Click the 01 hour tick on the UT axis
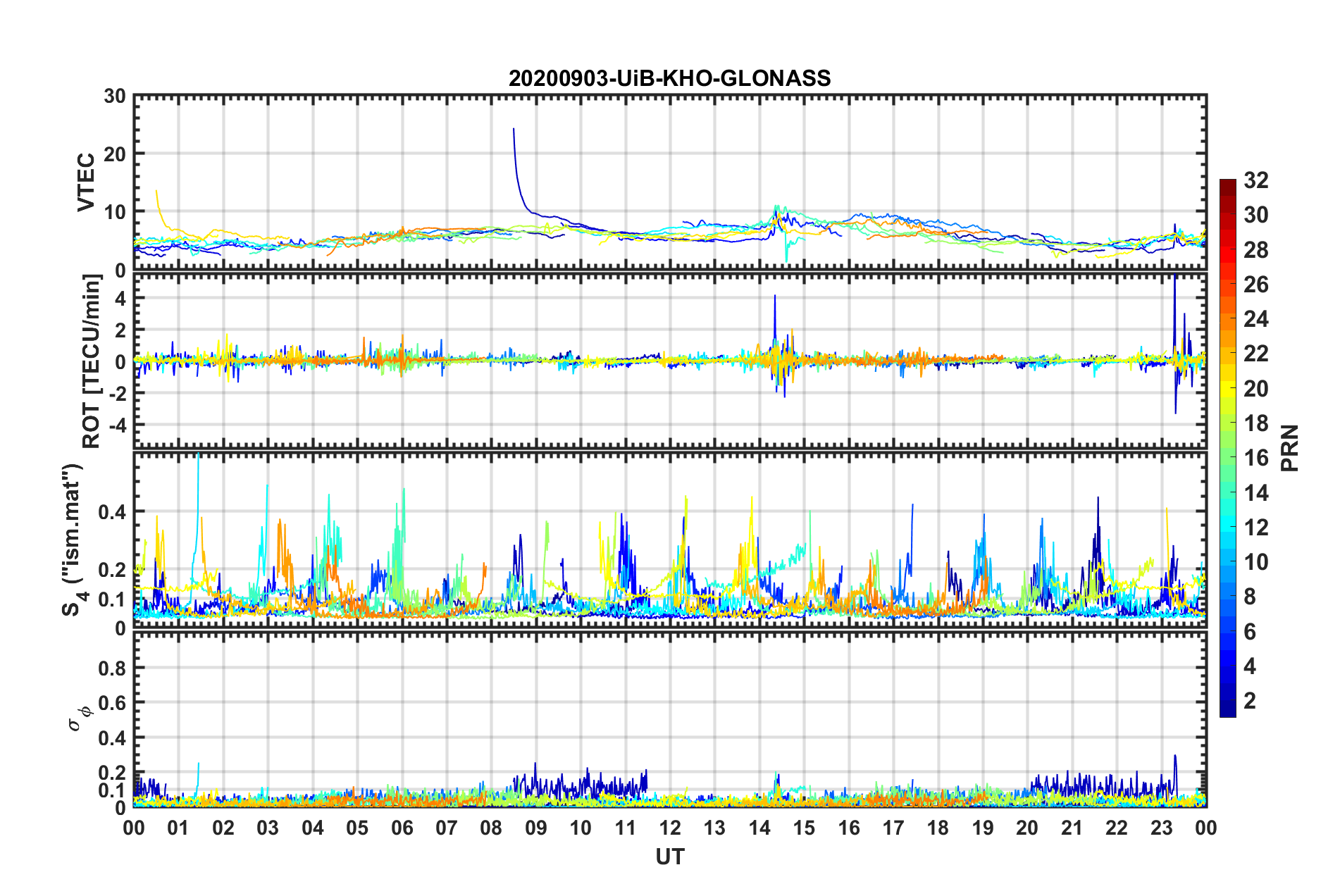The height and width of the screenshot is (896, 1340). click(x=178, y=828)
